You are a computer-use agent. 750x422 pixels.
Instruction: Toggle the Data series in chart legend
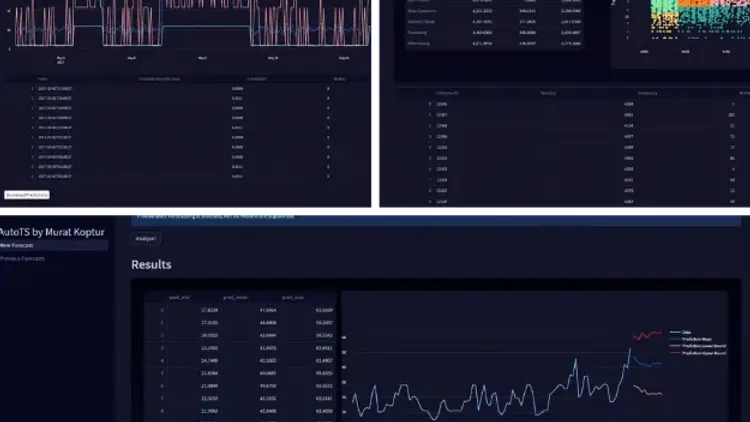[681, 332]
